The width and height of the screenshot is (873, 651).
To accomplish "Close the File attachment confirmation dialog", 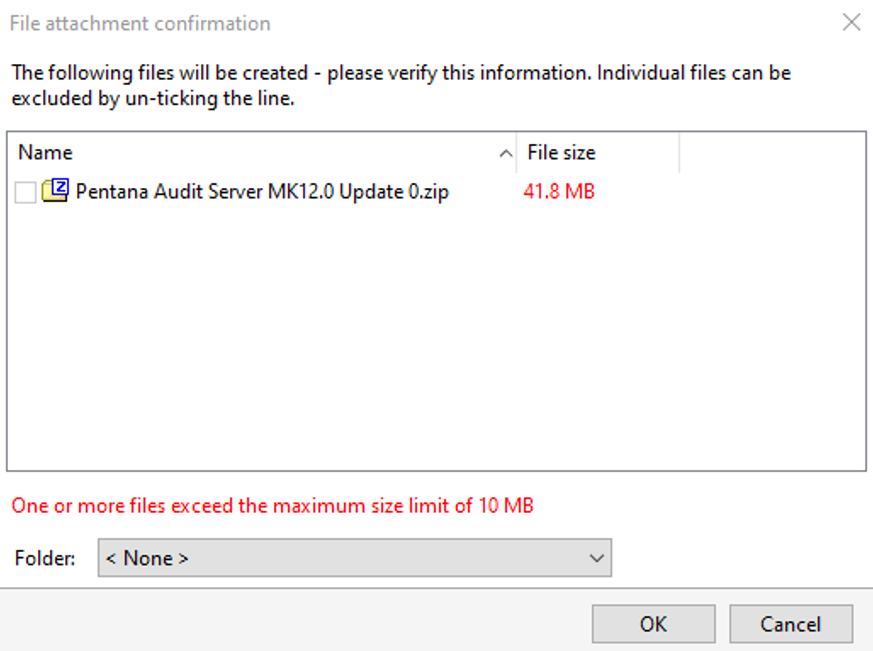I will point(851,22).
